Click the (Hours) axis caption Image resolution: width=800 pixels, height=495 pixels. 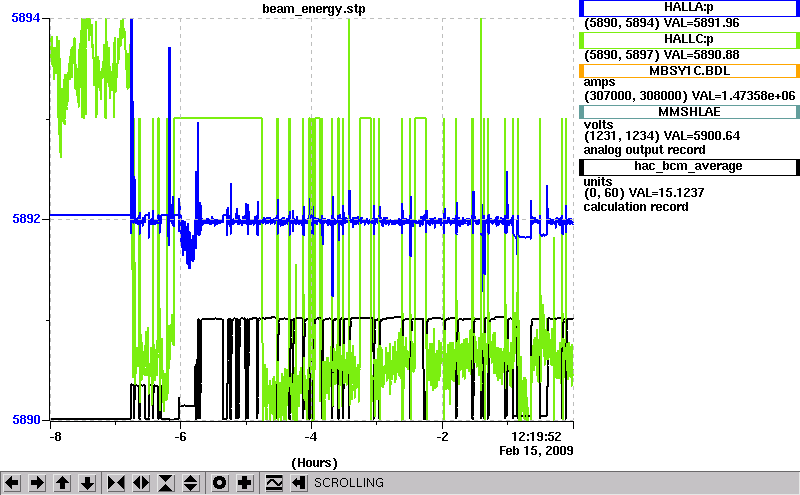pyautogui.click(x=314, y=463)
